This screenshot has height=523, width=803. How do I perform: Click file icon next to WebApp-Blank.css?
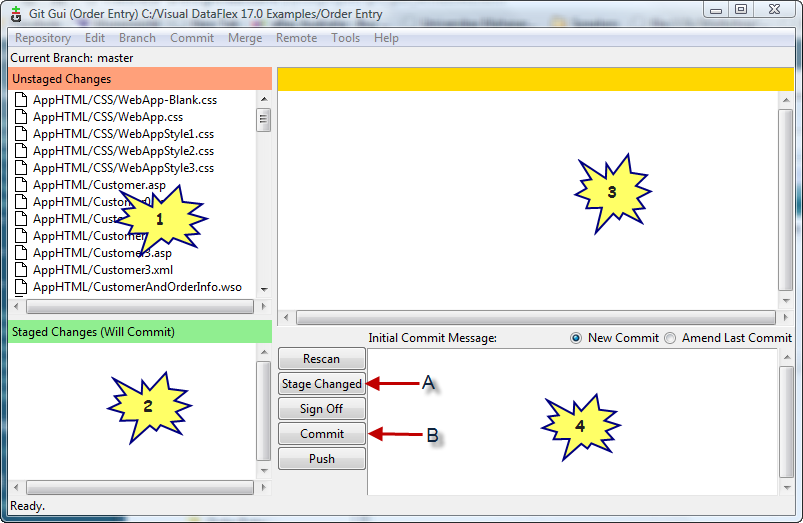click(x=22, y=100)
